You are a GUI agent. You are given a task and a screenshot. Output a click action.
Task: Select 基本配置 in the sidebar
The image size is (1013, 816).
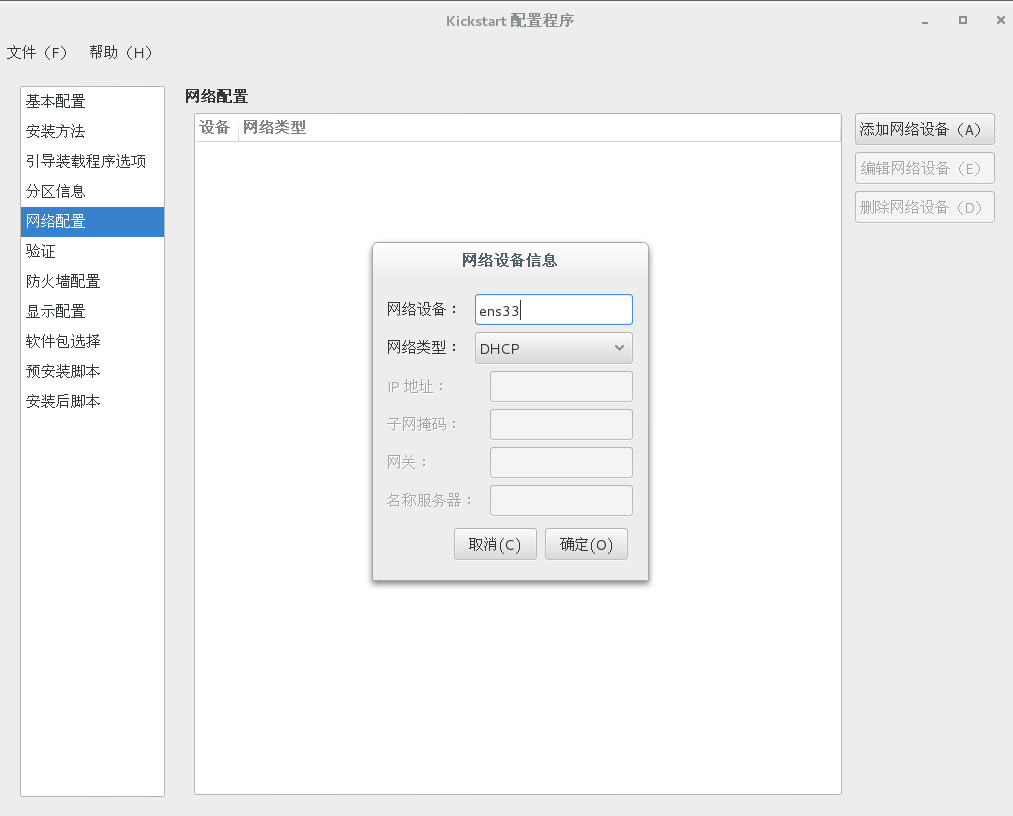tap(92, 101)
